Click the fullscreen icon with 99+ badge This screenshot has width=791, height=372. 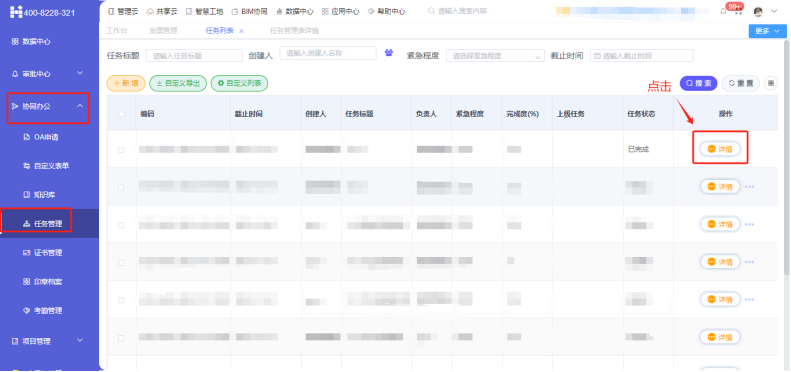[x=739, y=12]
